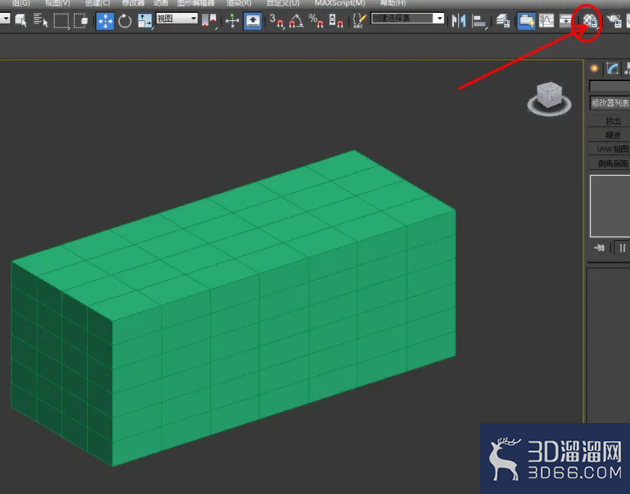Open the Material Editor icon
This screenshot has width=630, height=494.
590,21
